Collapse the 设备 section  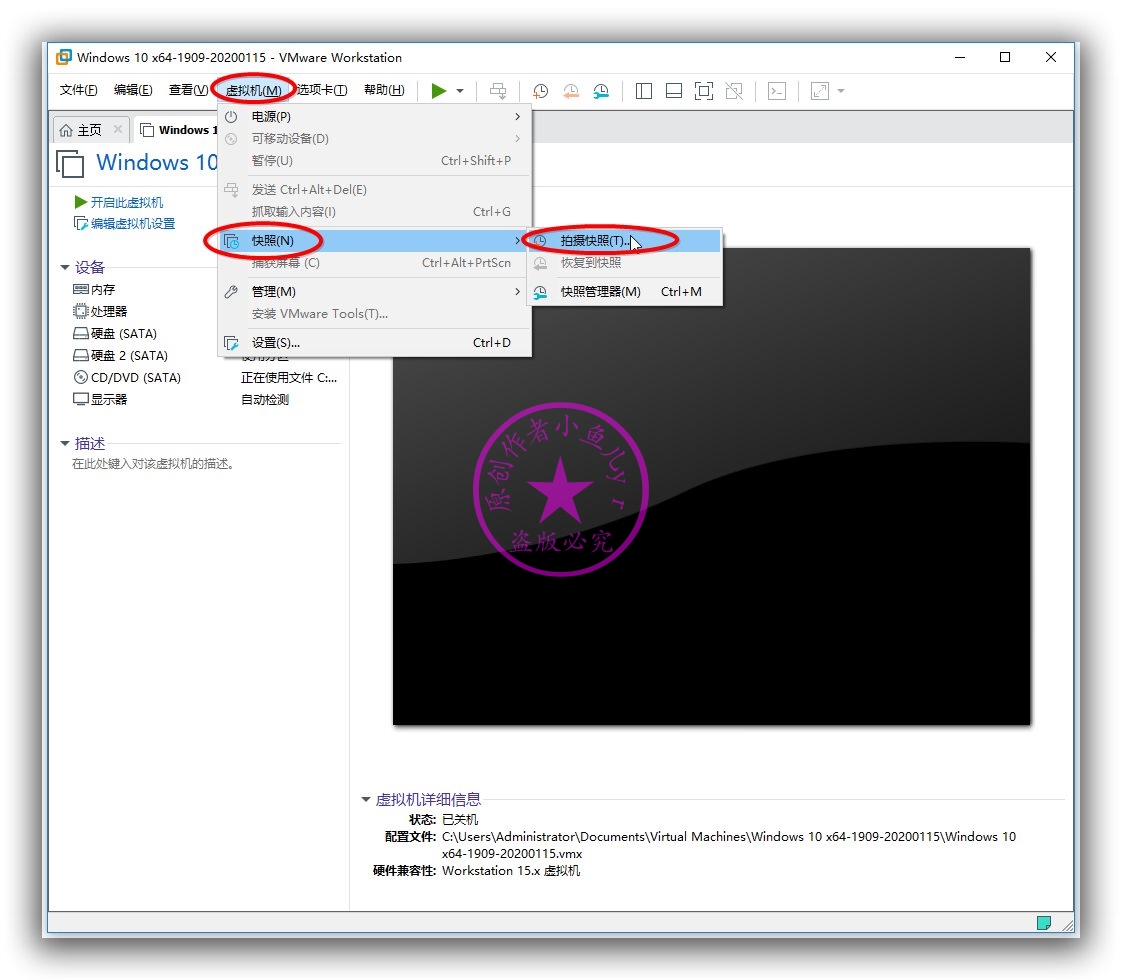(x=65, y=268)
